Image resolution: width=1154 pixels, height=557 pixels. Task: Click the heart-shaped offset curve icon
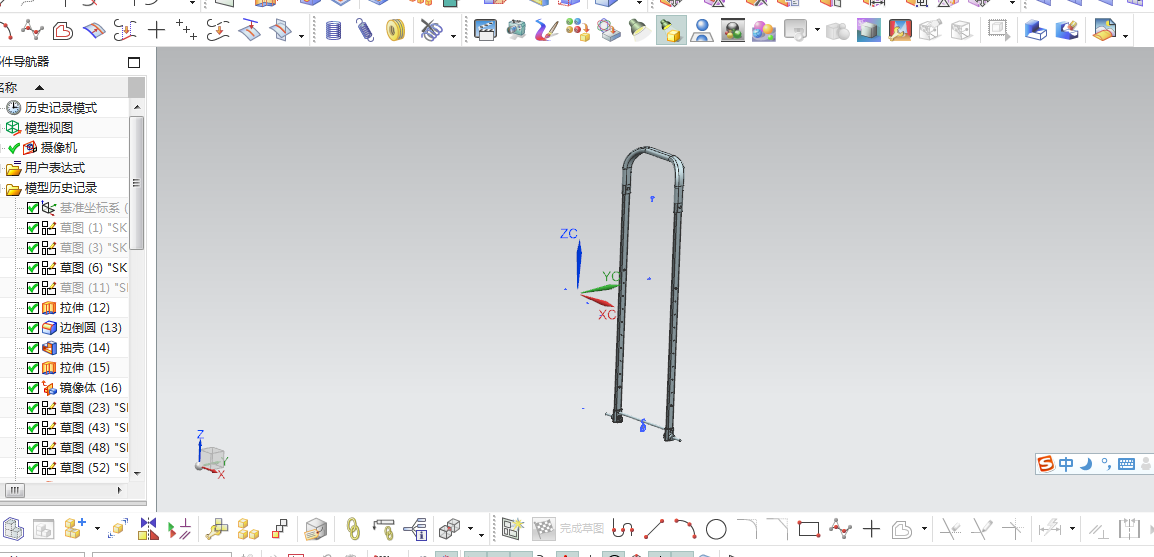63,30
